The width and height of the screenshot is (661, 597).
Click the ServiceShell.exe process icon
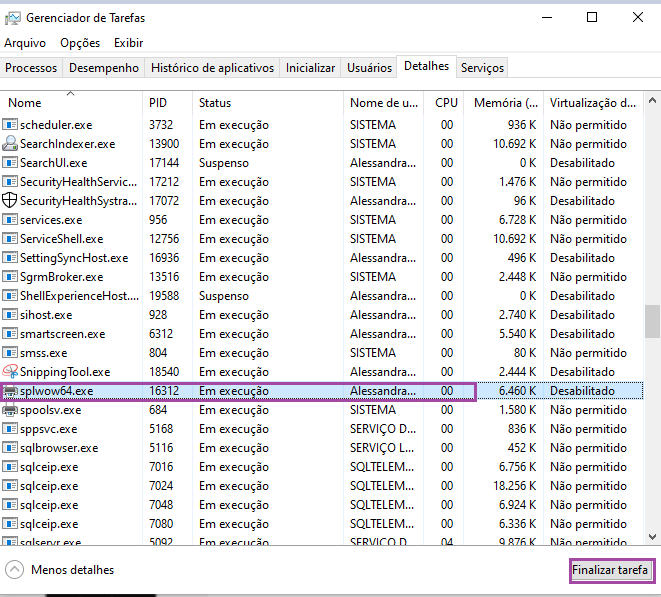(10, 239)
